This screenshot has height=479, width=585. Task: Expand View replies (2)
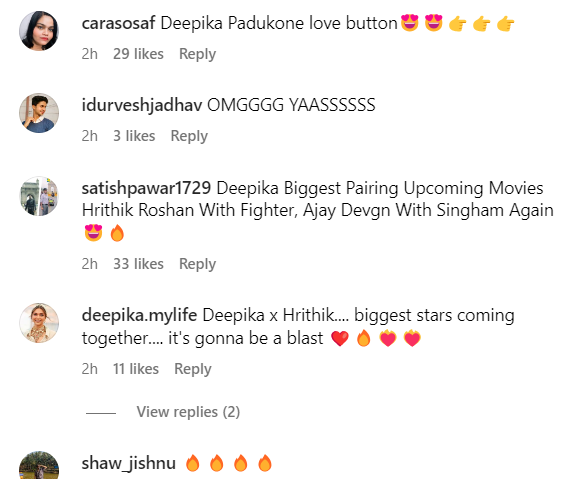click(188, 412)
